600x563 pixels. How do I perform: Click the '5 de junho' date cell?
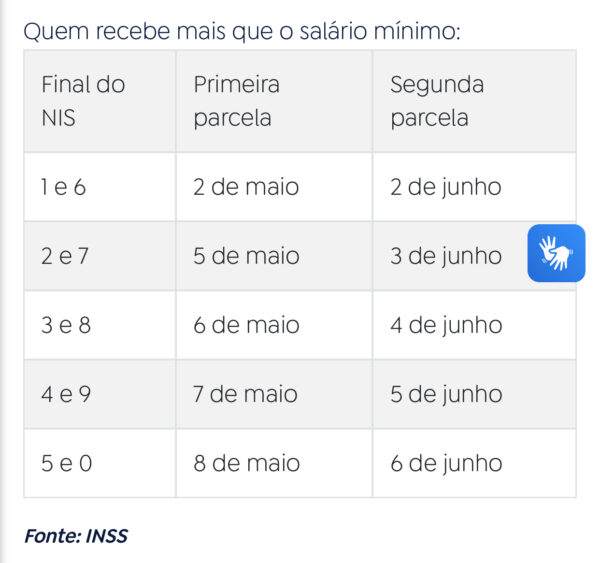(x=446, y=394)
